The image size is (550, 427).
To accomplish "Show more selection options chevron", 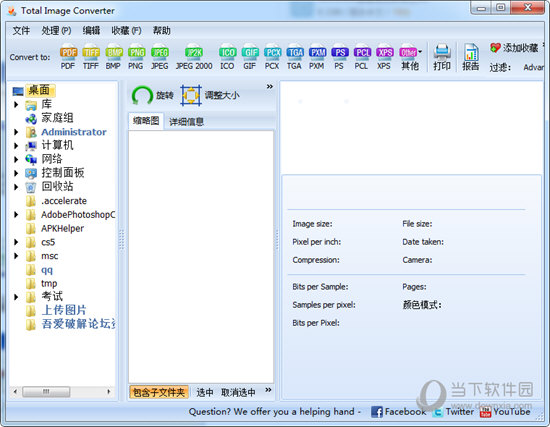I will pos(268,390).
